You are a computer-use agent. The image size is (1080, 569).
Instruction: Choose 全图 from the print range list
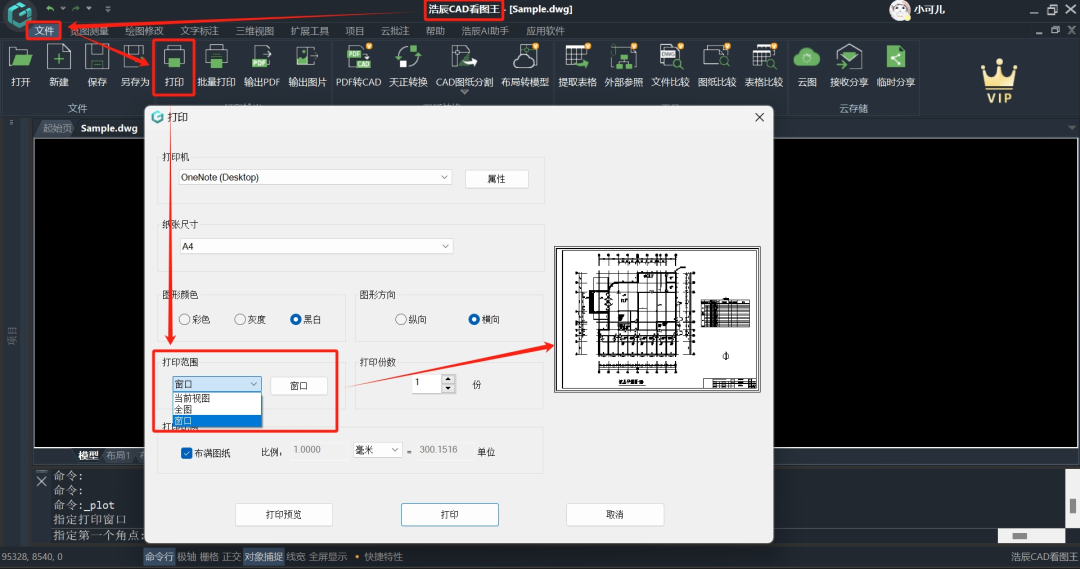[217, 409]
